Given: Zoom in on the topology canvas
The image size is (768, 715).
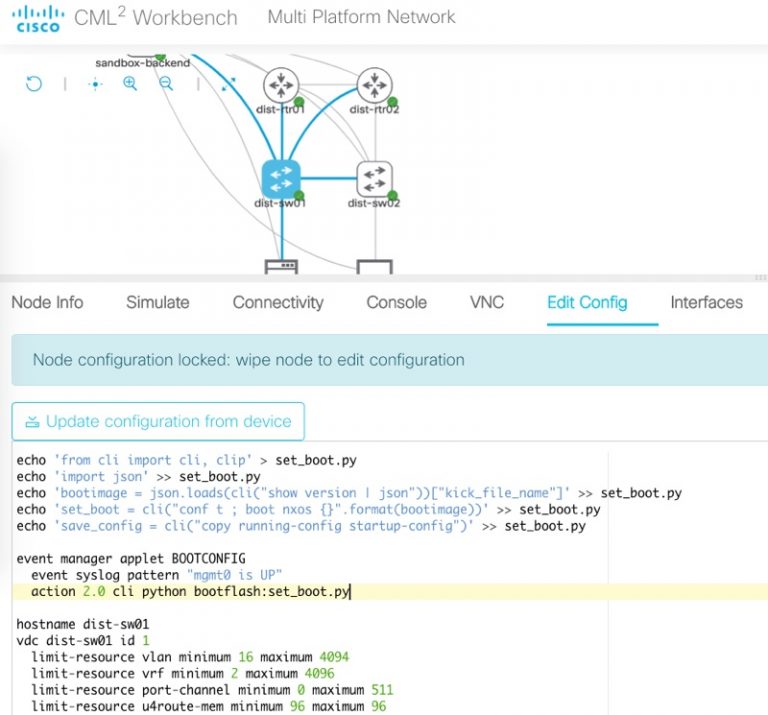Looking at the screenshot, I should pyautogui.click(x=130, y=84).
